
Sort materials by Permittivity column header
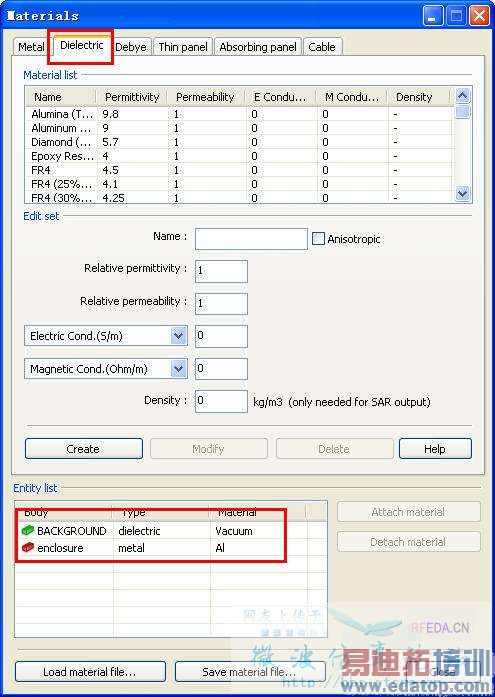[132, 97]
